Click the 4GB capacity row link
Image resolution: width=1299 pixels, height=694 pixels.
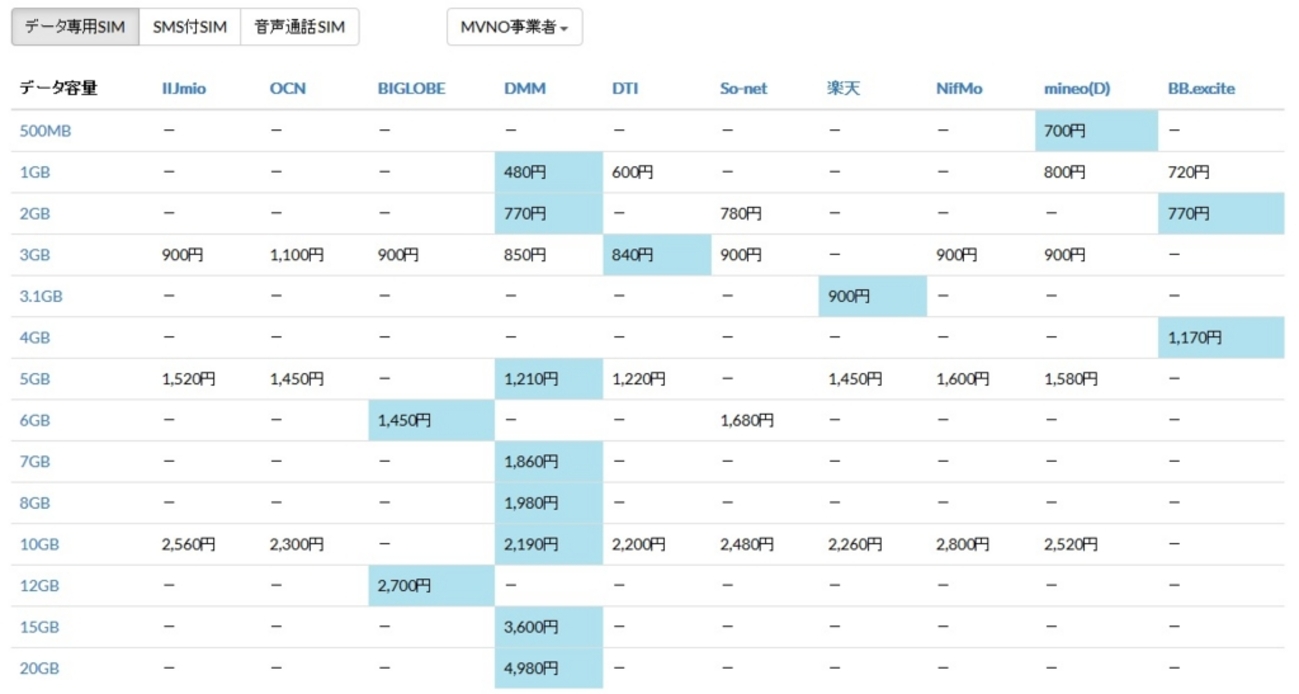[35, 338]
